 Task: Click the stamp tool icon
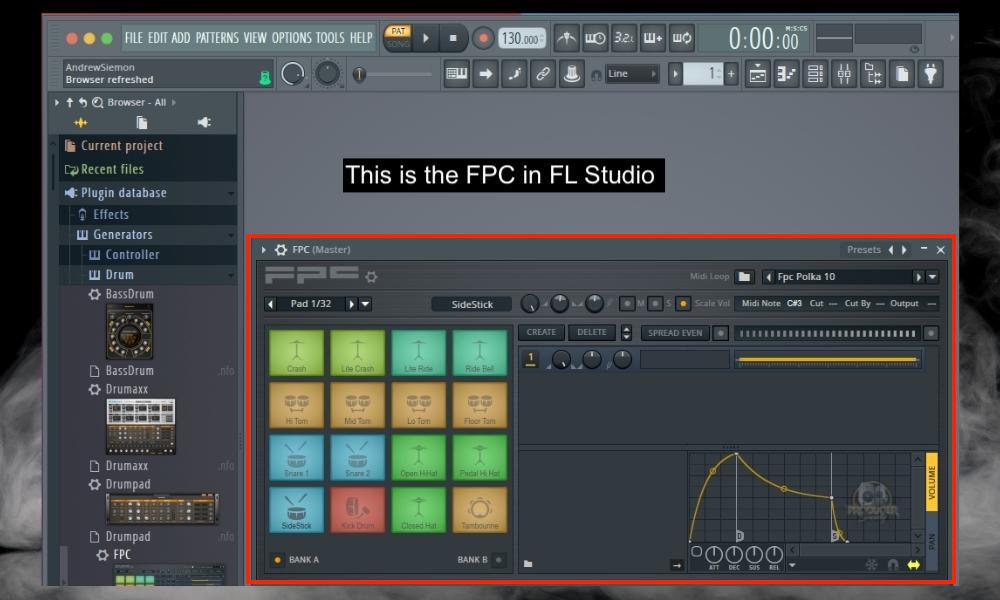[x=572, y=74]
